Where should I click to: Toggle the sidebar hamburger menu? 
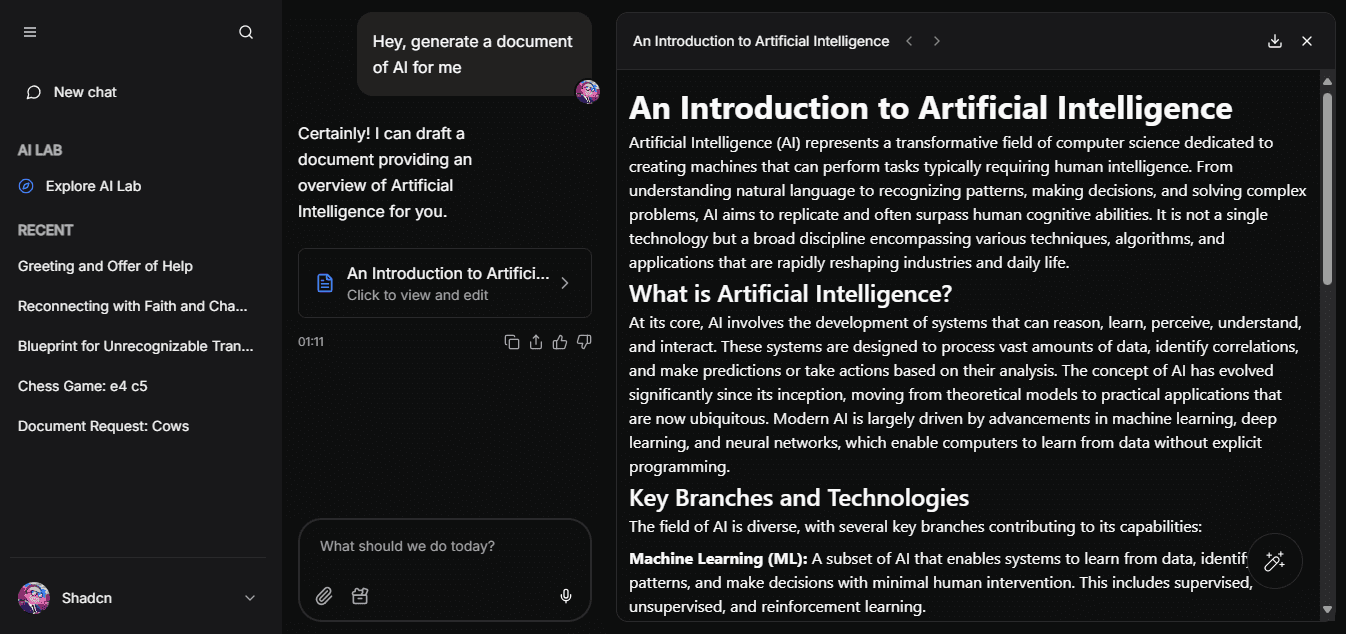30,32
